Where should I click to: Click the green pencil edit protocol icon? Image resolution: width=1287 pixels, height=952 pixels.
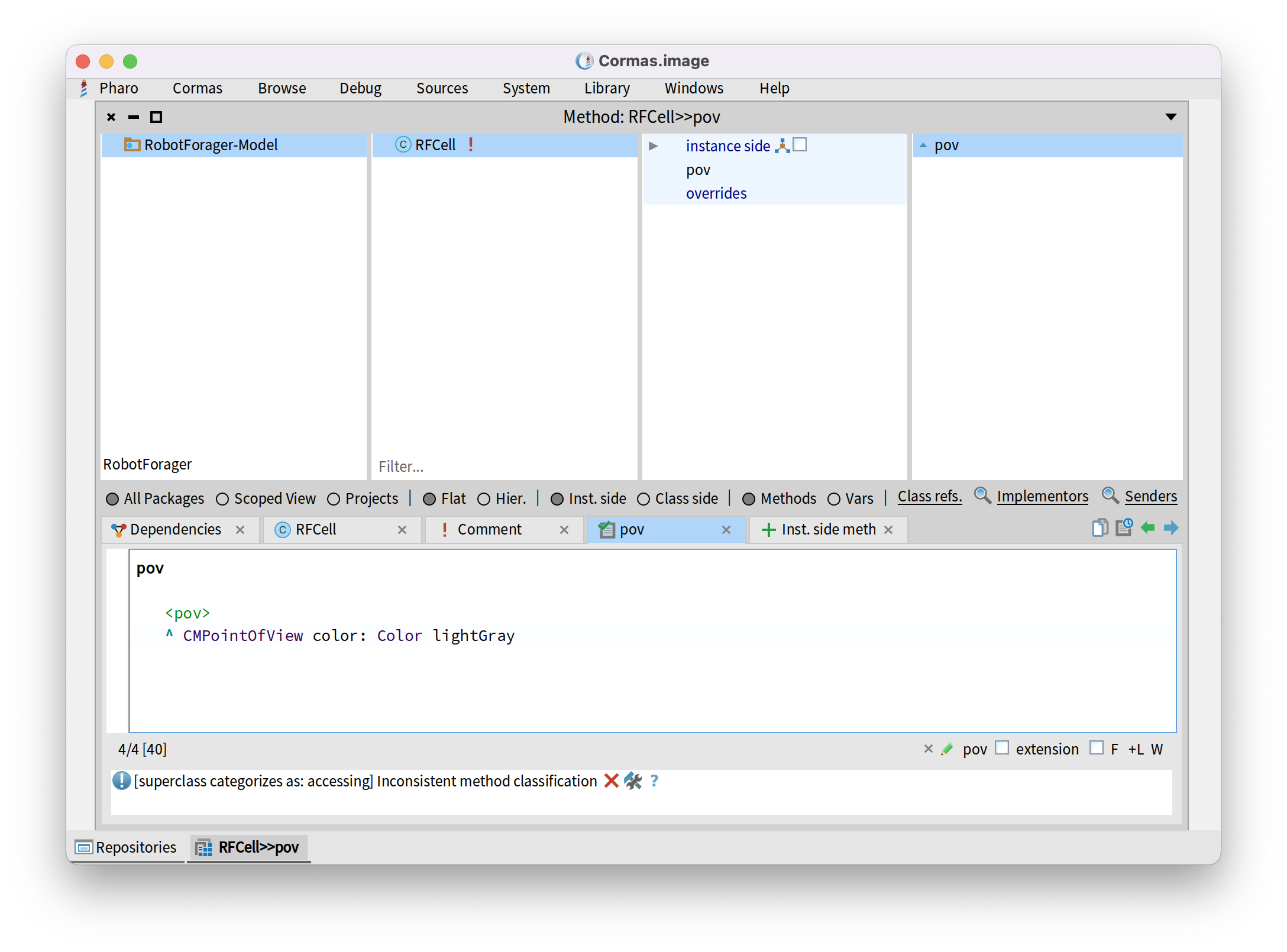[x=947, y=749]
